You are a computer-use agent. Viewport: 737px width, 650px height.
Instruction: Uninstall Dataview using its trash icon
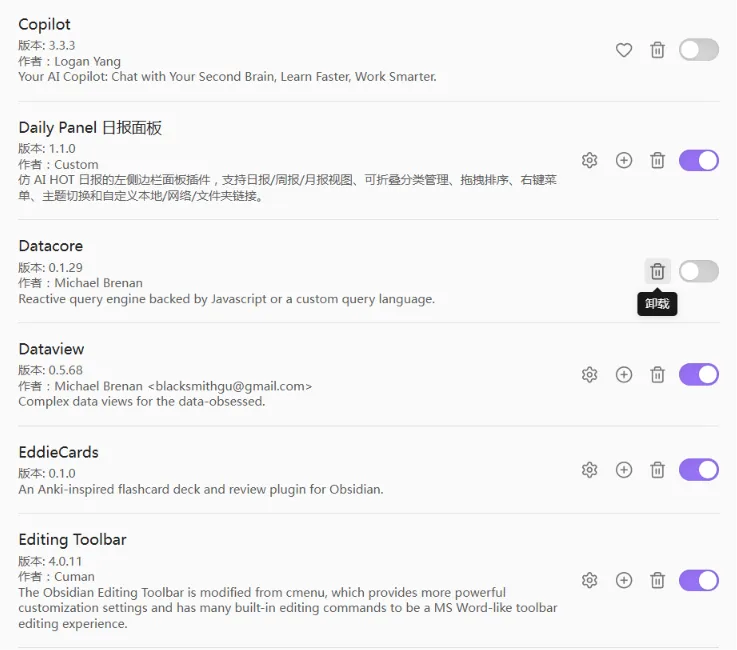pos(657,375)
